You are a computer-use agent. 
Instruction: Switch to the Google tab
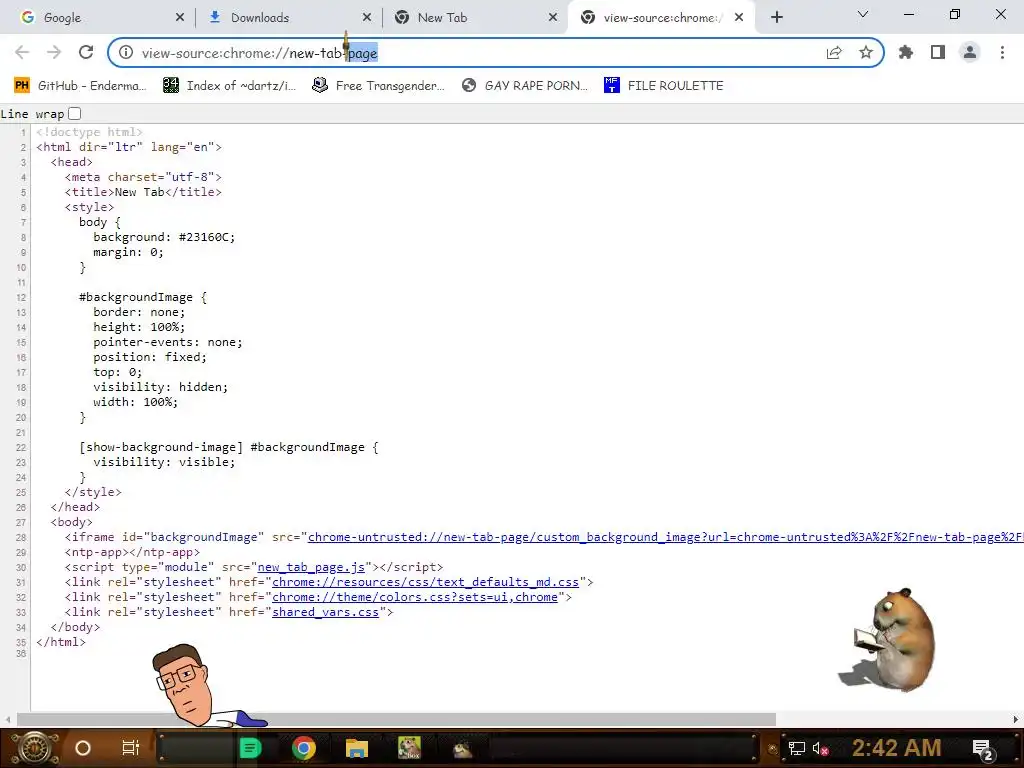[98, 18]
